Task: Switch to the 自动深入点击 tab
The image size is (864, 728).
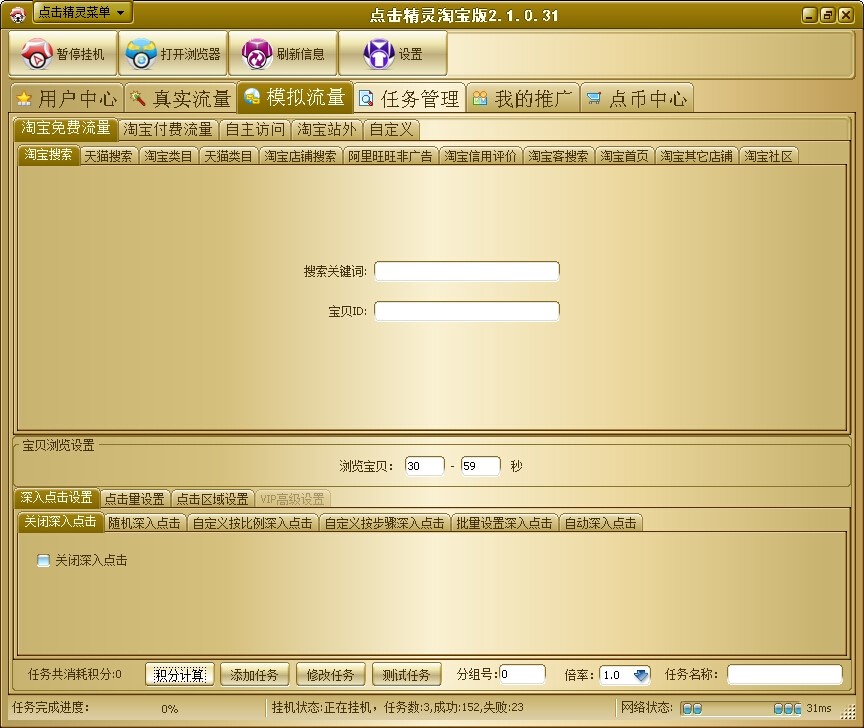Action: [601, 523]
